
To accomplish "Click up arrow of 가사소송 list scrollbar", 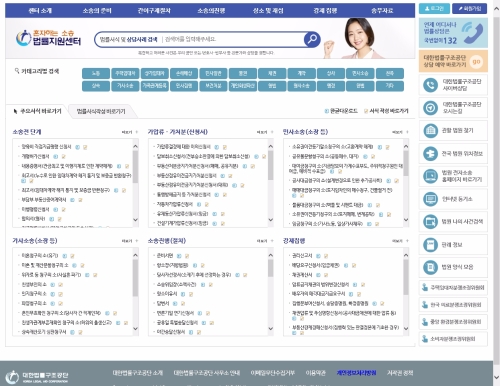I will (135, 255).
